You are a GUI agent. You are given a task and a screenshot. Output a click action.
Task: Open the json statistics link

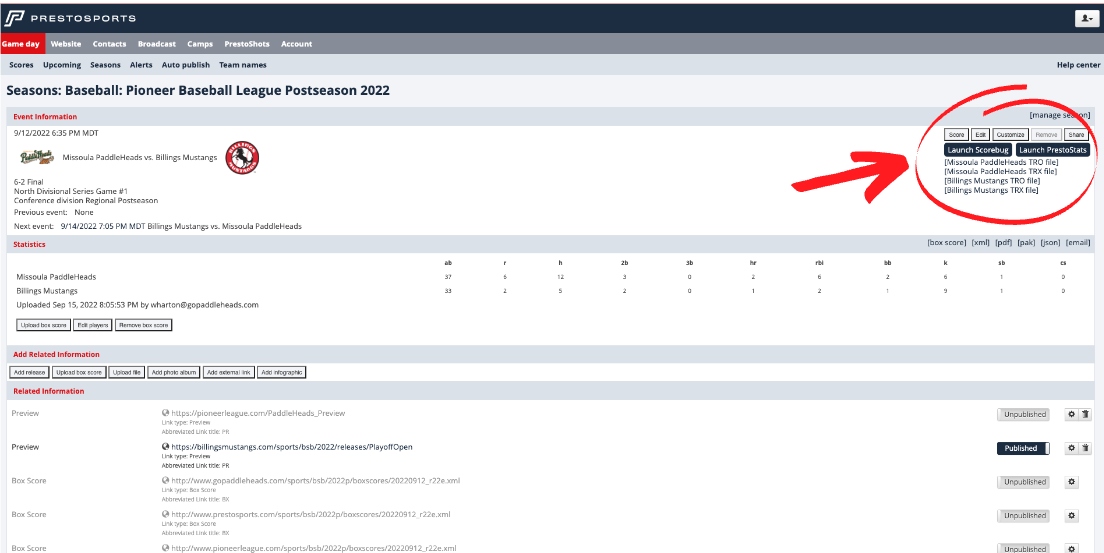[1050, 243]
